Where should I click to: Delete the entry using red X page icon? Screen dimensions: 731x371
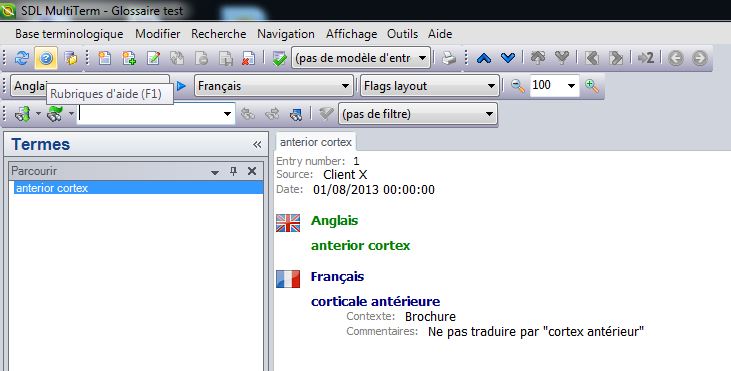[248, 58]
